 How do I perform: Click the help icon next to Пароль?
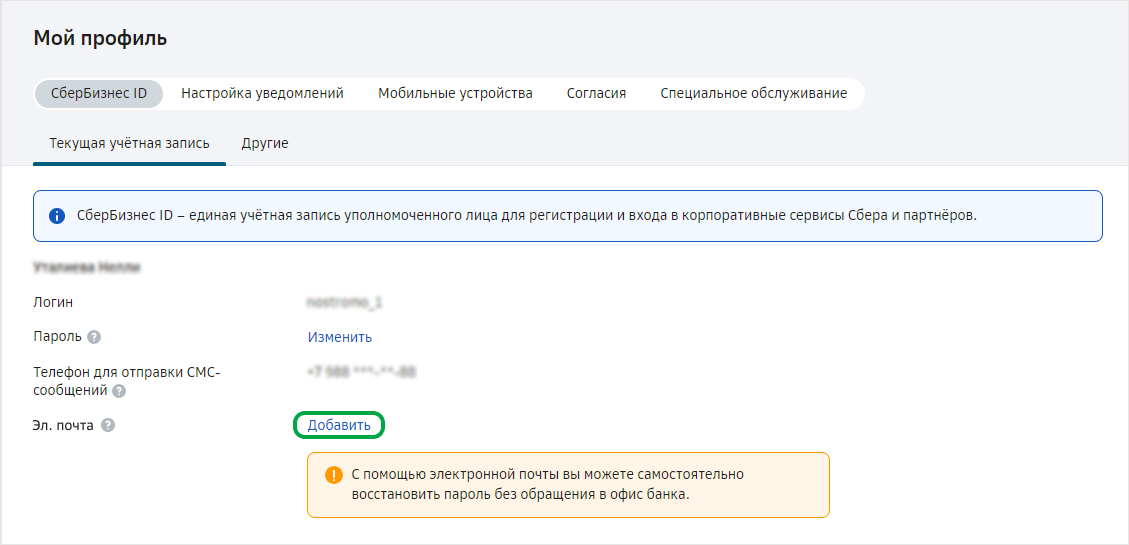94,337
